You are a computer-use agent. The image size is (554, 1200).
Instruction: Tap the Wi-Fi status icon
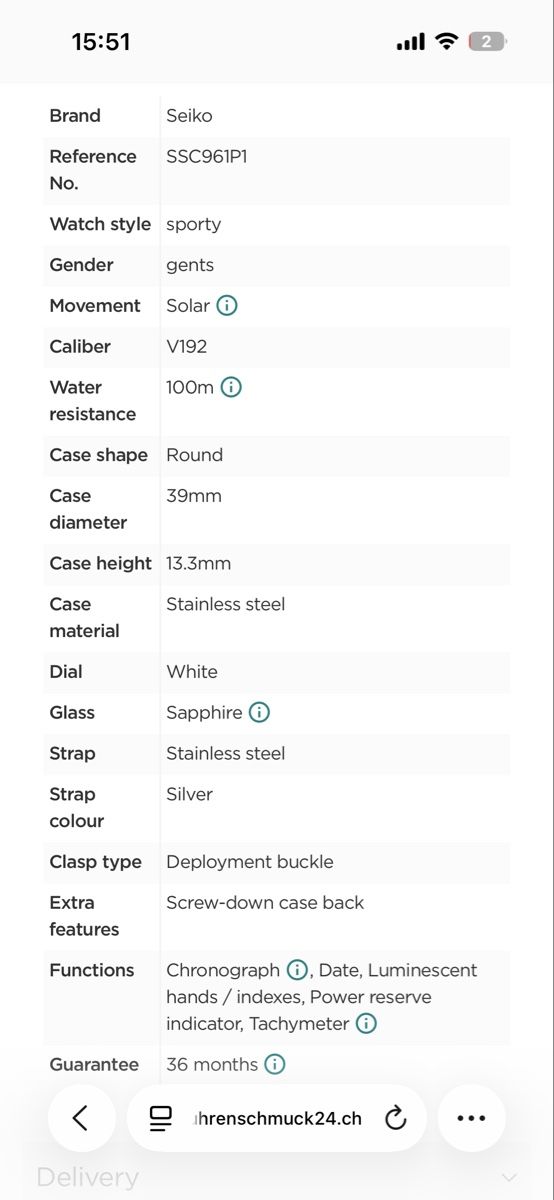coord(447,42)
